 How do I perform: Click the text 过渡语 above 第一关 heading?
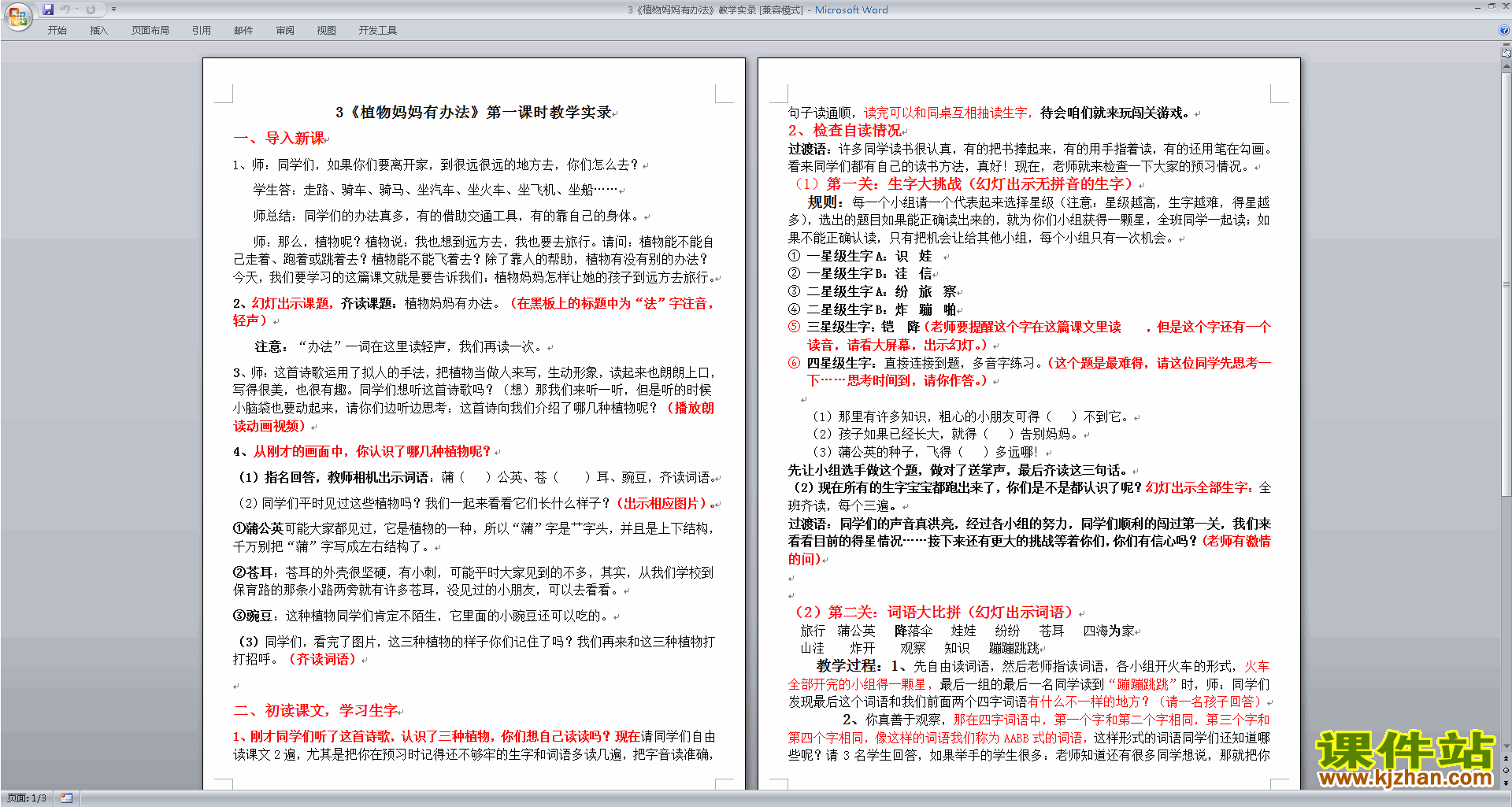click(x=807, y=150)
